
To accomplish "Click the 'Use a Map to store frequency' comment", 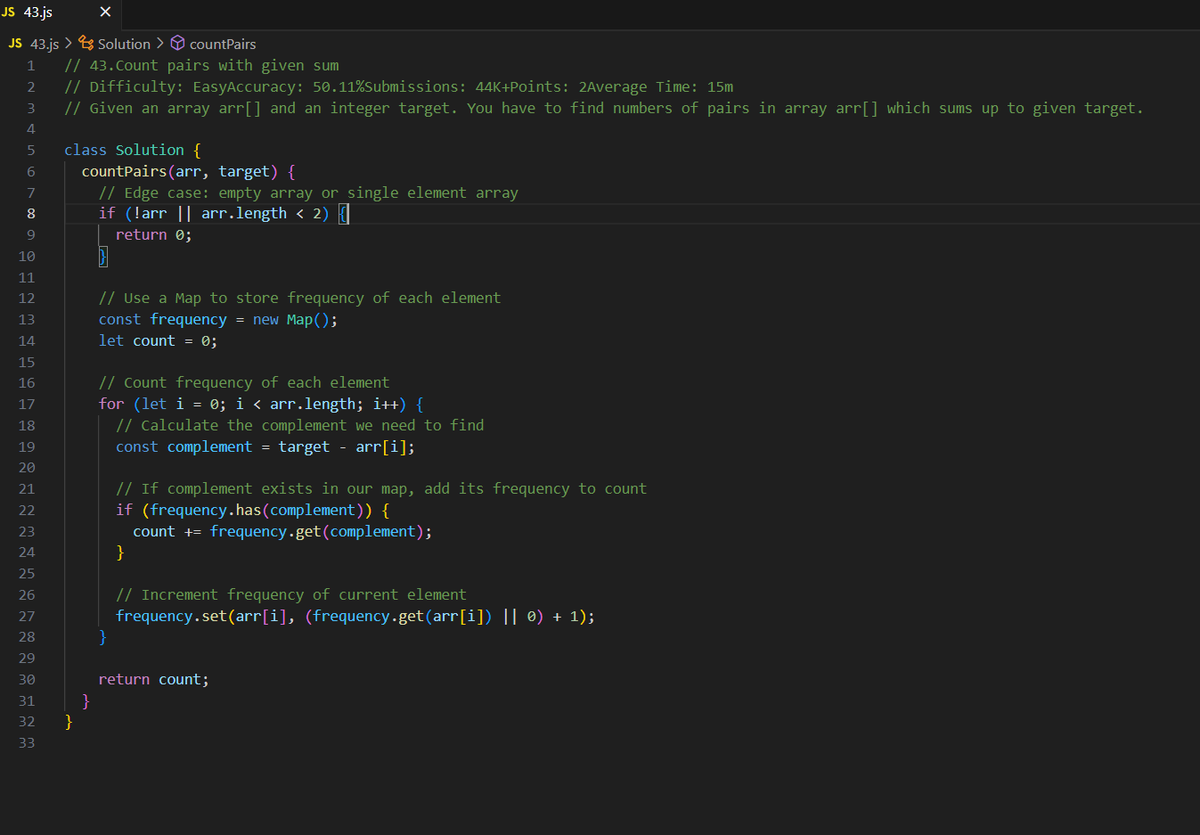I will tap(300, 298).
